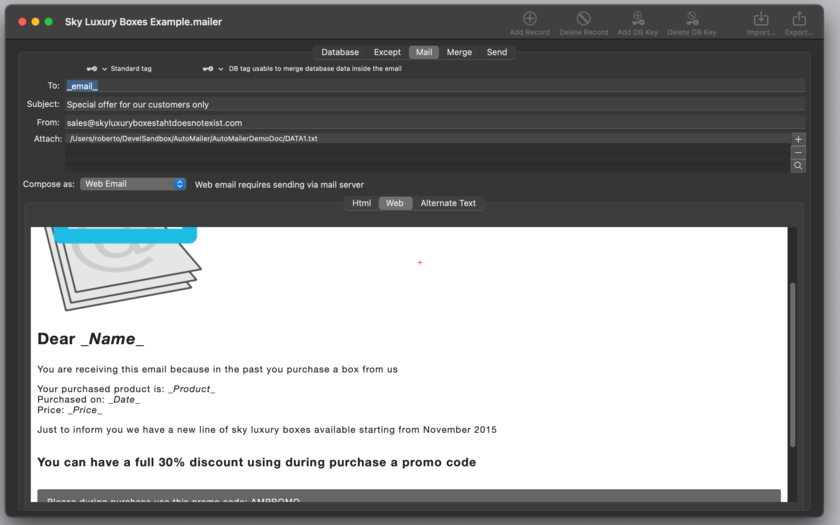Add an attachment with the plus button
Viewport: 840px width, 525px height.
tap(798, 139)
